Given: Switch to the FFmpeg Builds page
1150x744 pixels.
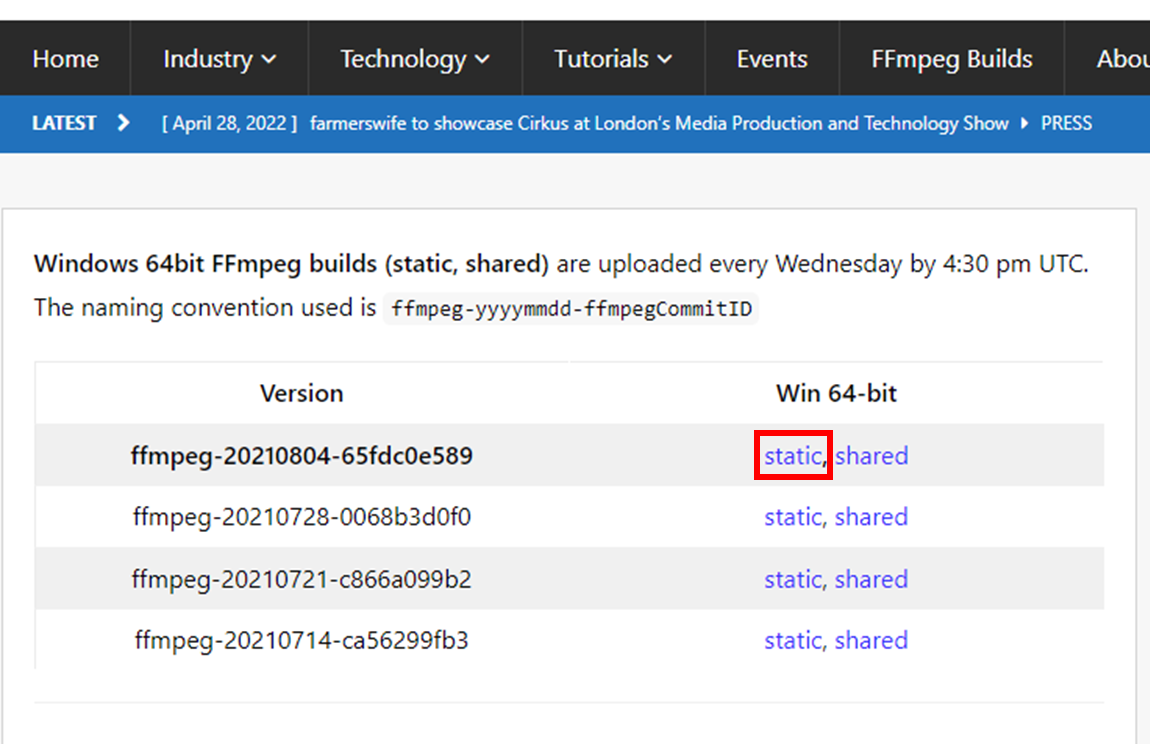Looking at the screenshot, I should [x=951, y=58].
